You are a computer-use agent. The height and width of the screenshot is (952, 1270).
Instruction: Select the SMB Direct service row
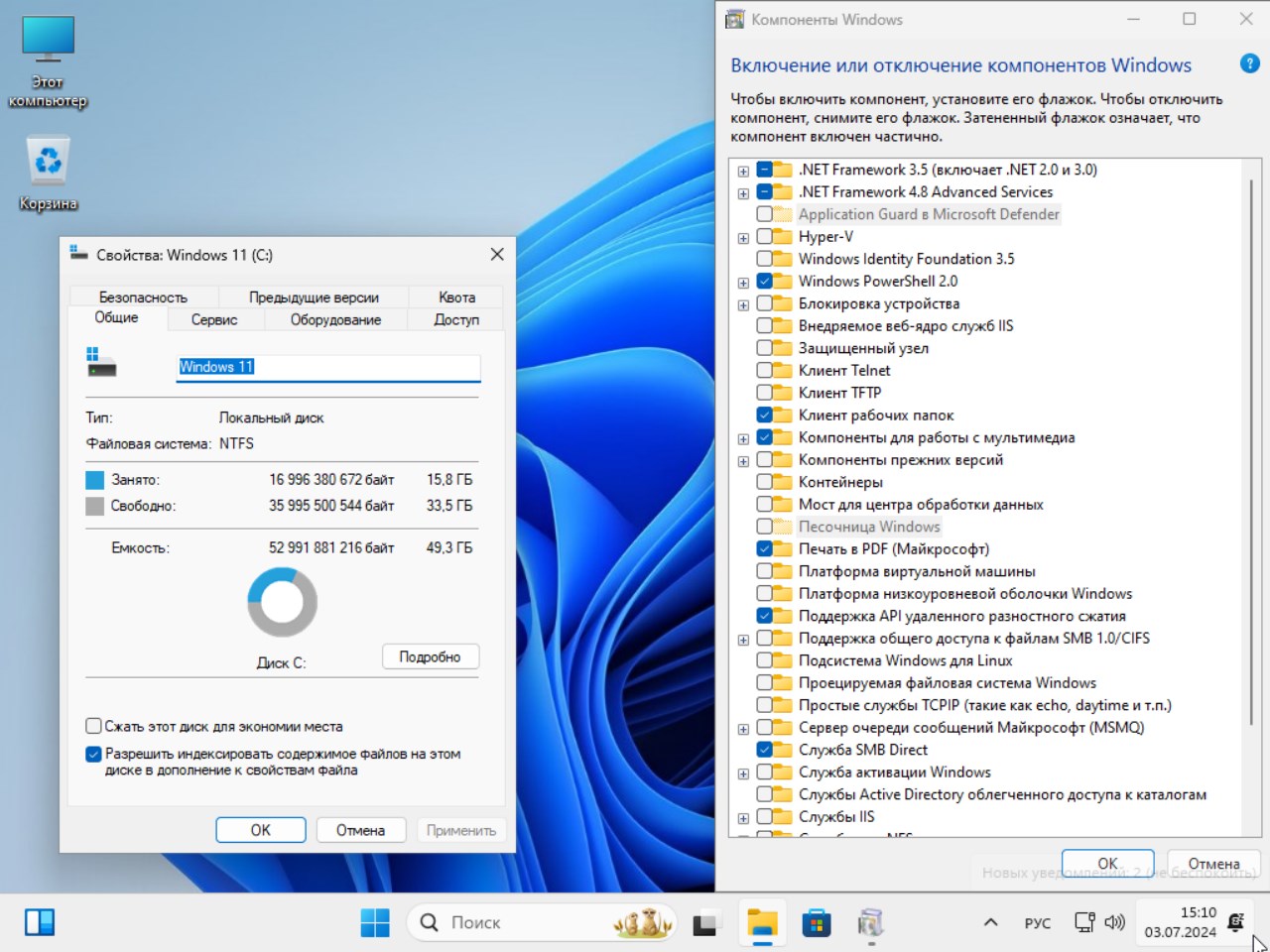[x=863, y=750]
